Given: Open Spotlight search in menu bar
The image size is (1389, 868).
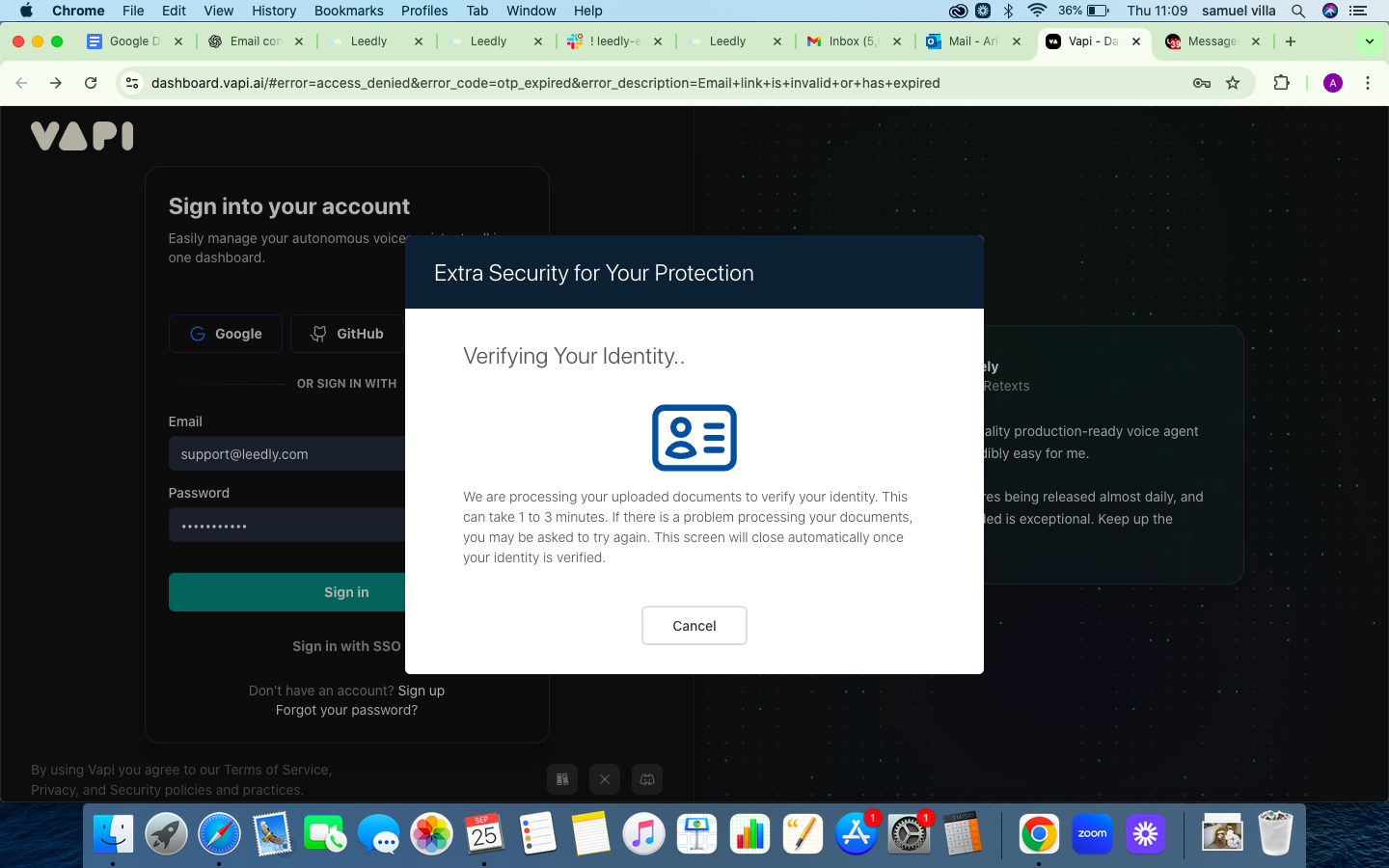Looking at the screenshot, I should pyautogui.click(x=1298, y=11).
